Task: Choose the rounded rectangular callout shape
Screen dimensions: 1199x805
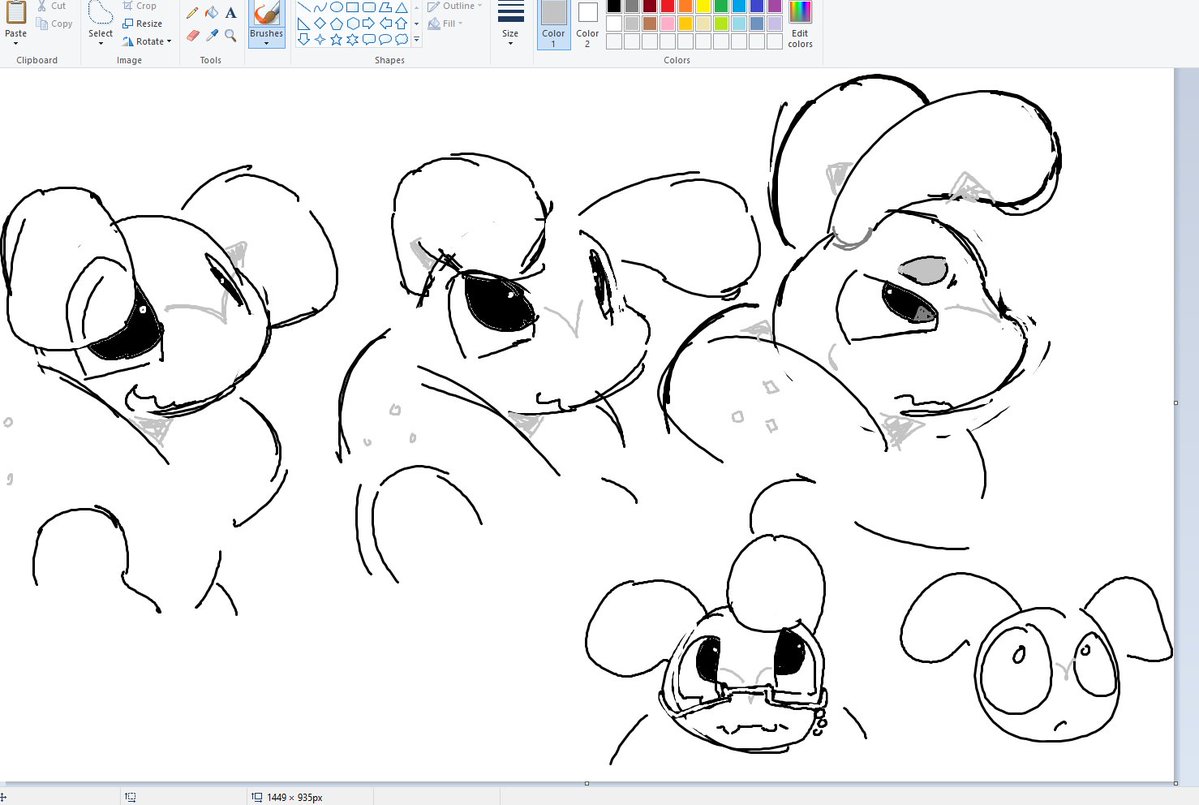Action: pos(369,39)
